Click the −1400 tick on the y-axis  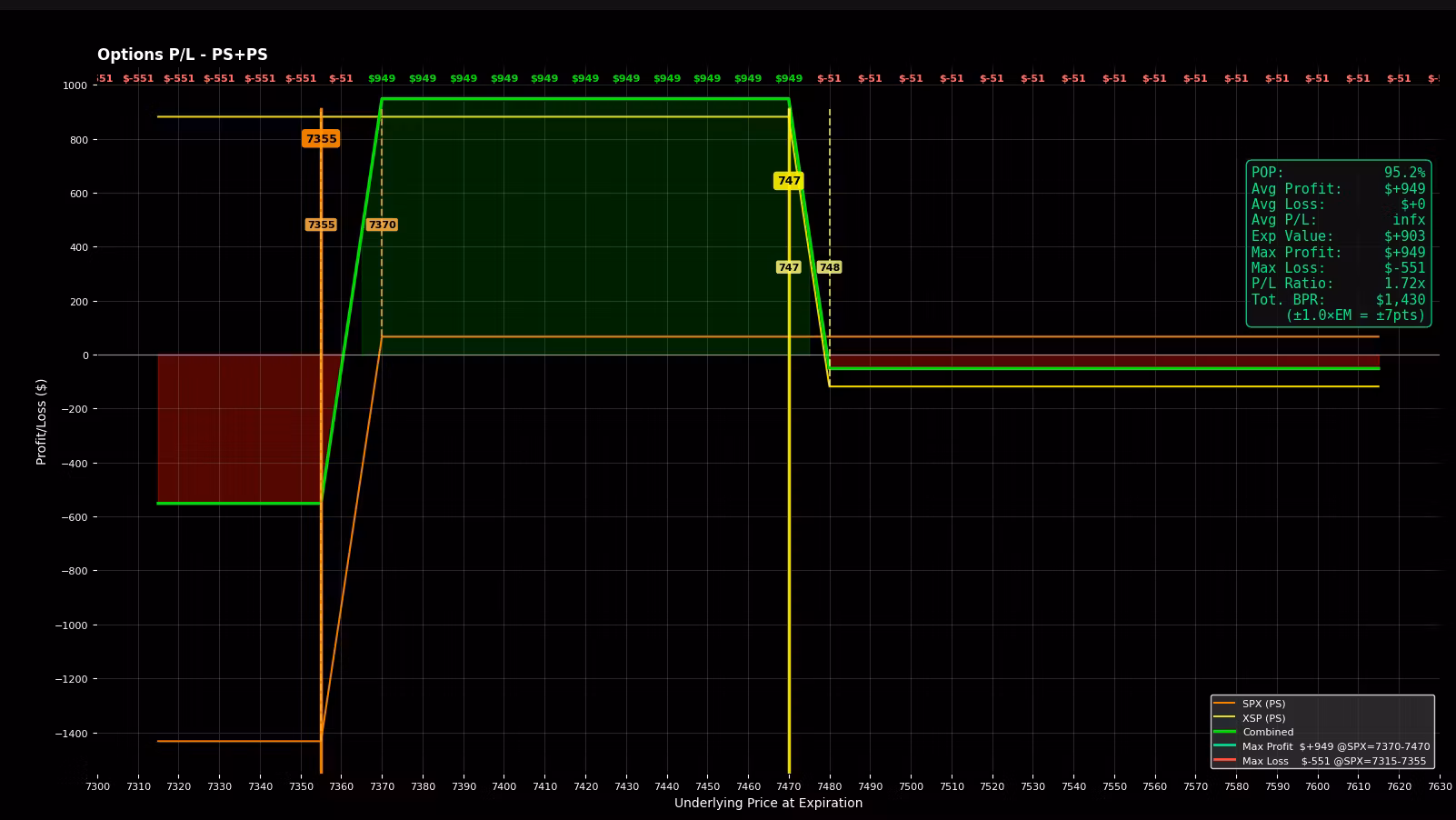(72, 734)
